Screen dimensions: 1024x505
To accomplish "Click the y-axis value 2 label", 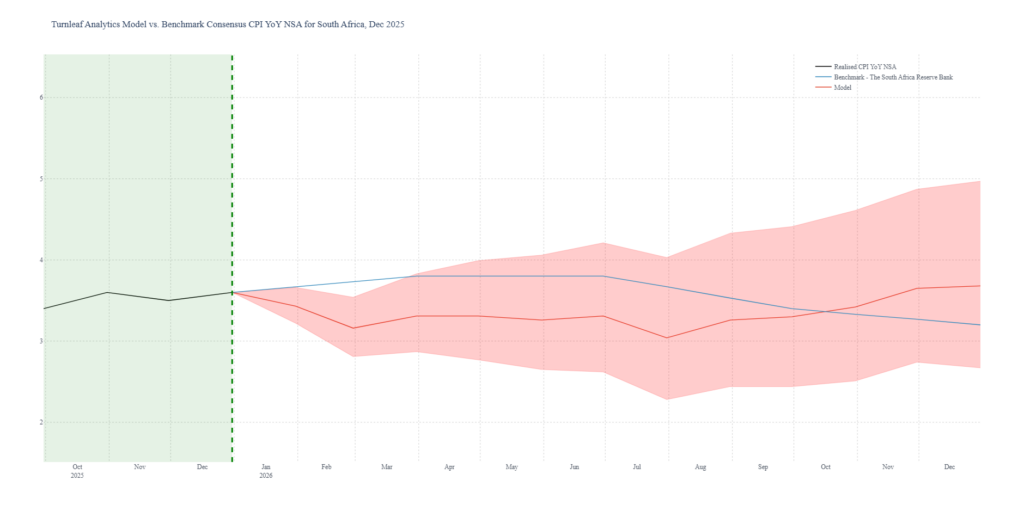I will click(x=41, y=422).
